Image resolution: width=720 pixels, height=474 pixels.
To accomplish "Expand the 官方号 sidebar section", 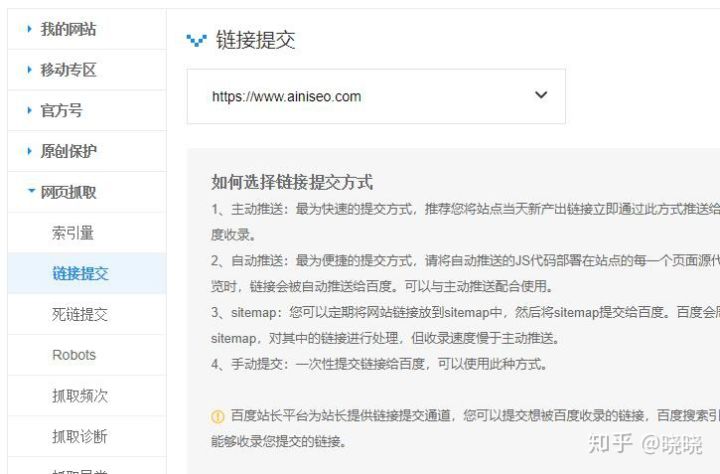I will pyautogui.click(x=87, y=110).
